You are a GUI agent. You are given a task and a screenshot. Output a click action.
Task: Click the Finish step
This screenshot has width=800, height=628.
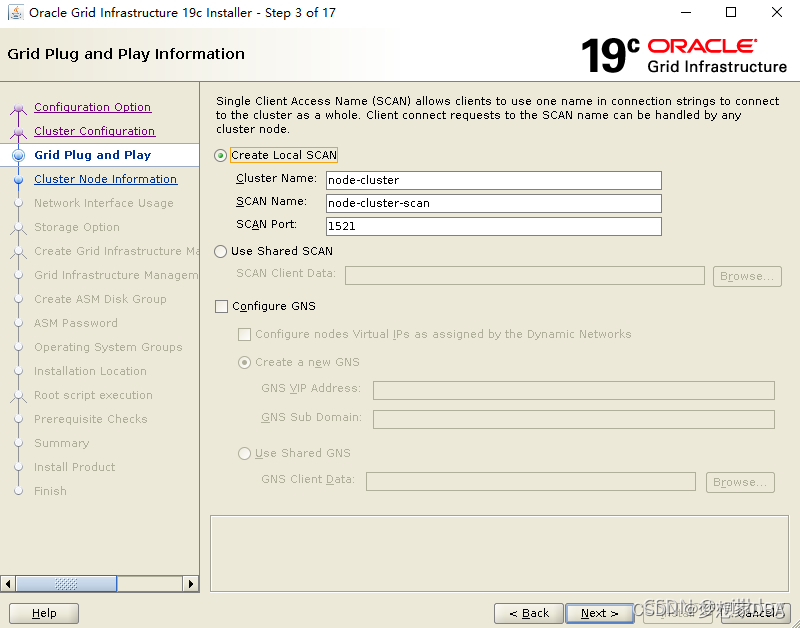50,491
